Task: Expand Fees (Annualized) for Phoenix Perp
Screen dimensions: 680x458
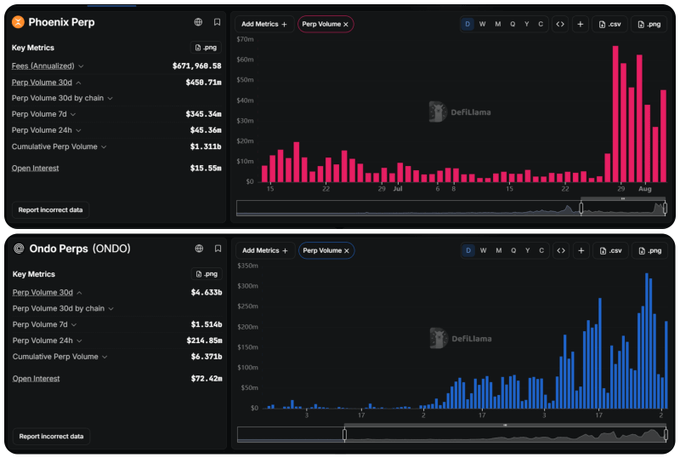Action: [81, 66]
